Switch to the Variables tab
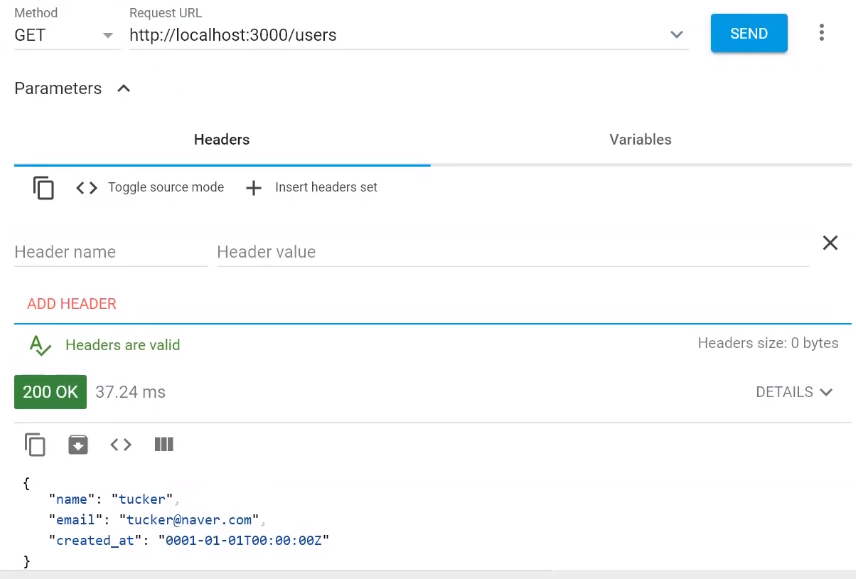856x579 pixels. point(640,140)
